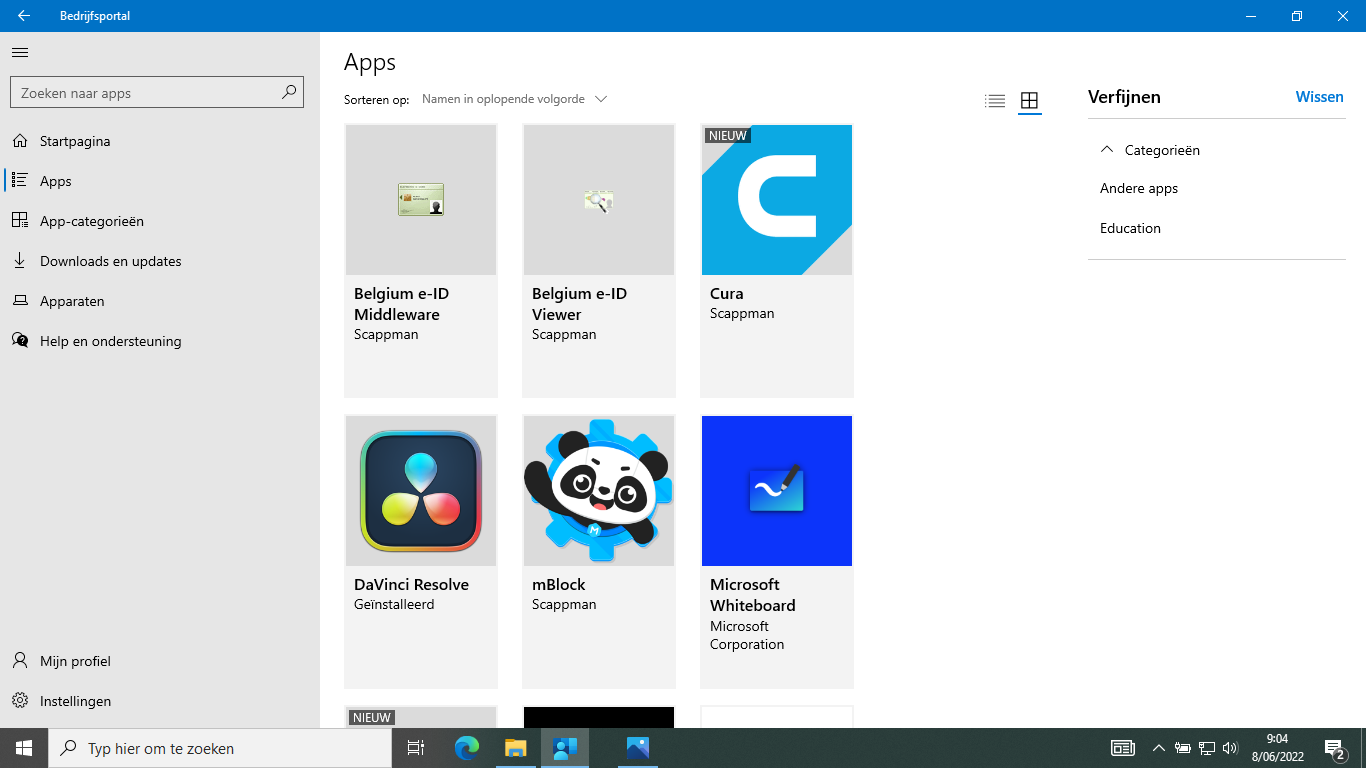
Task: Open Belgium e-ID Middleware tile icon
Action: click(421, 200)
